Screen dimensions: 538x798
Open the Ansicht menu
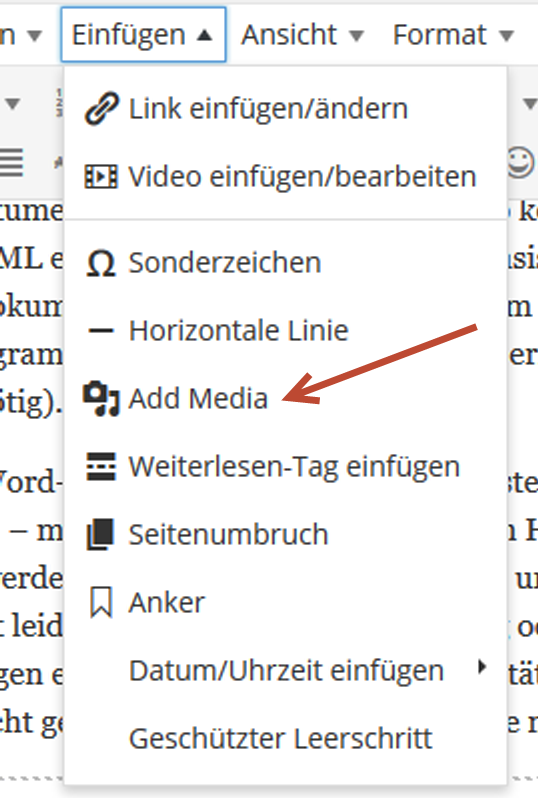[x=302, y=35]
